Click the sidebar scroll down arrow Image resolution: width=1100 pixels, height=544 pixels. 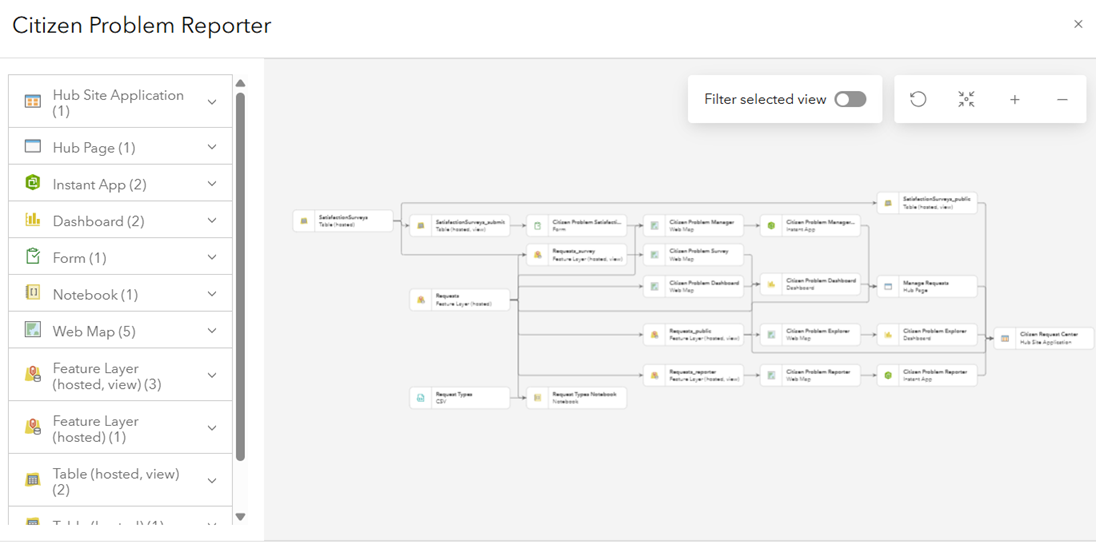pyautogui.click(x=240, y=517)
